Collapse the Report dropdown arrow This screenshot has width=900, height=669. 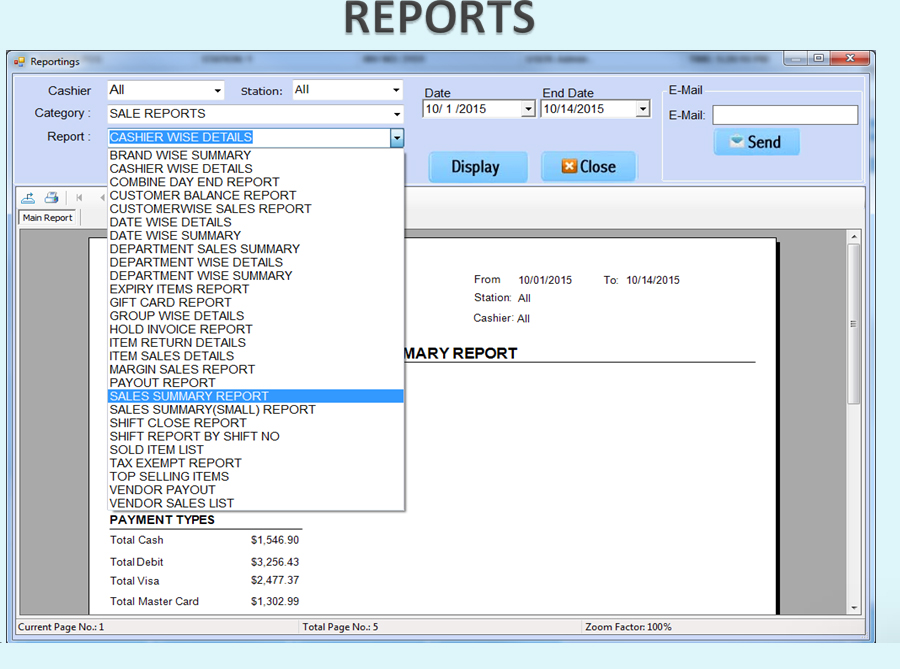point(396,138)
